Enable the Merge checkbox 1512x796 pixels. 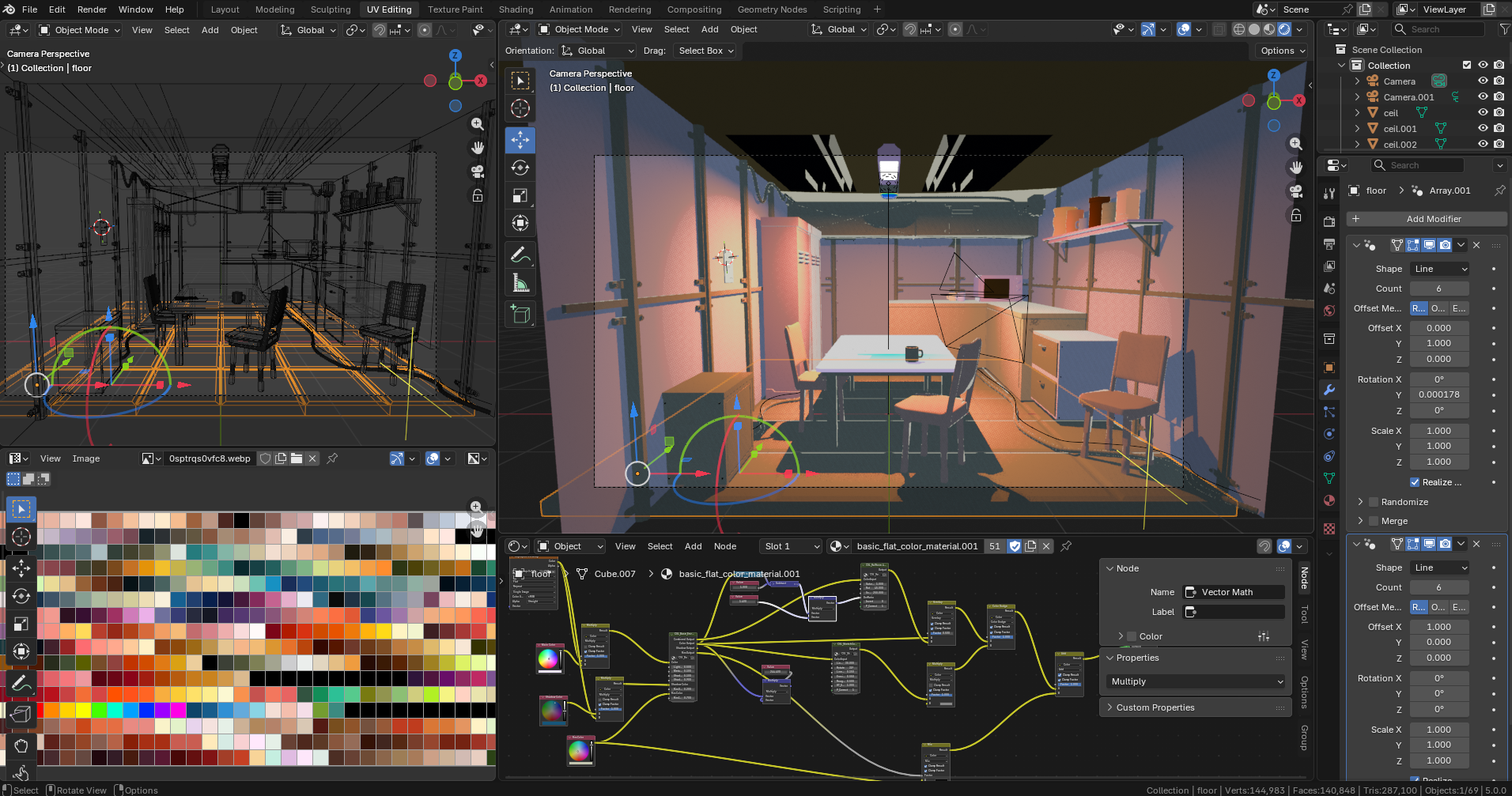click(x=1374, y=521)
